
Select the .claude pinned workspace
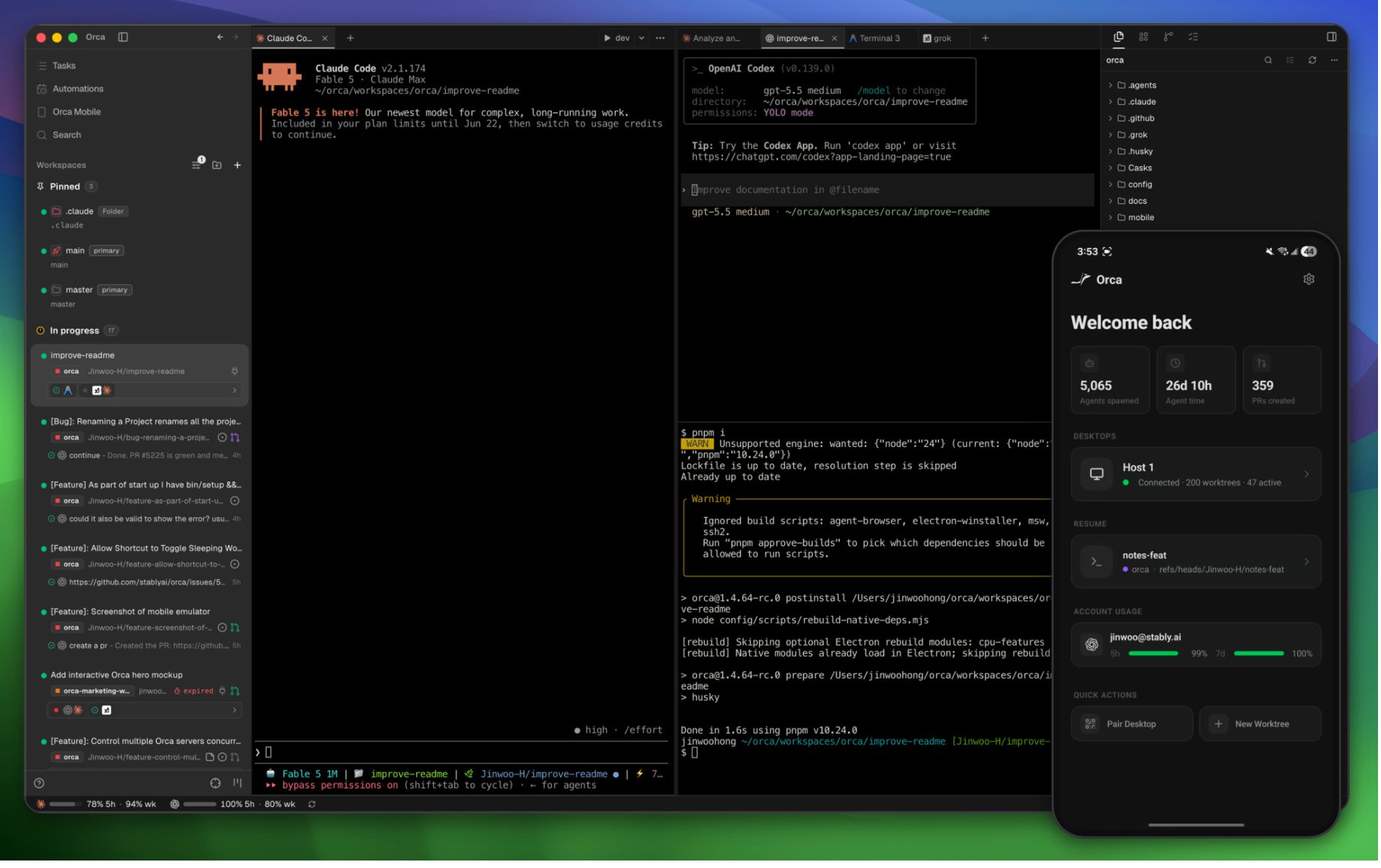139,218
